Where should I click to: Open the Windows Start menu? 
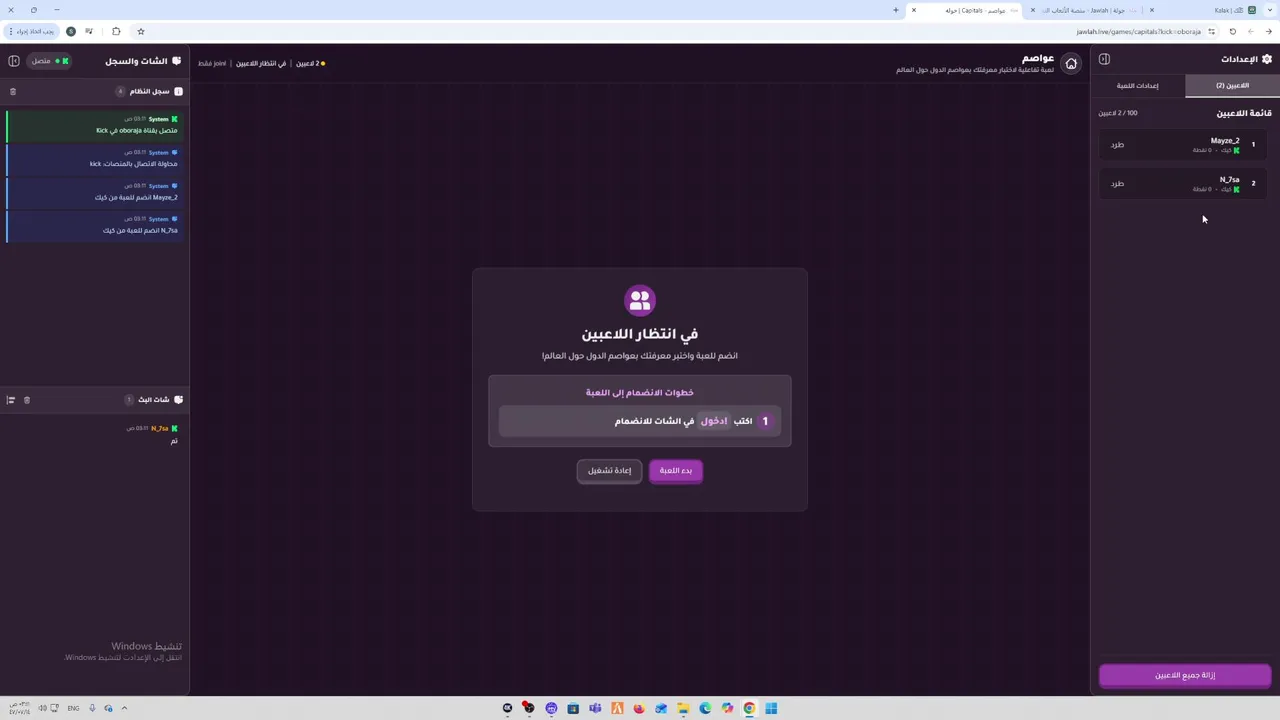[771, 708]
